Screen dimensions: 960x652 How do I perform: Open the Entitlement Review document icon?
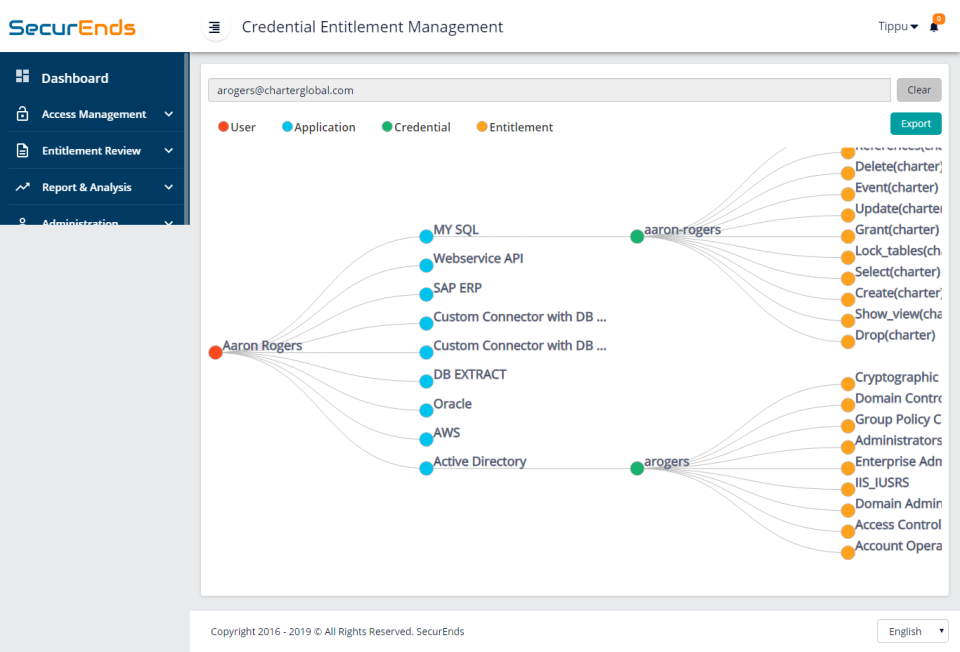pos(21,150)
